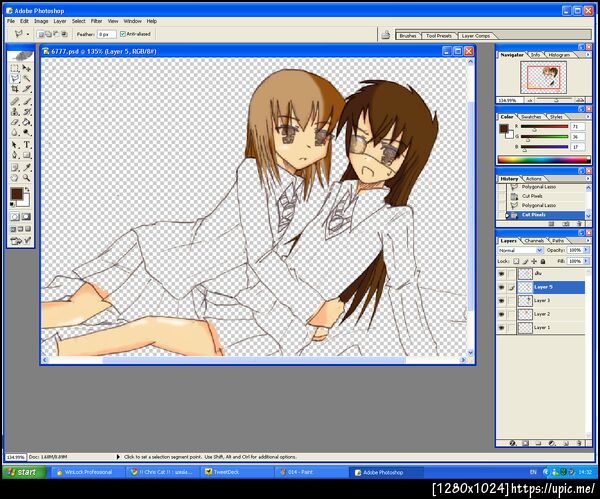Click the Windows Start button
The height and width of the screenshot is (499, 600).
(x=24, y=472)
